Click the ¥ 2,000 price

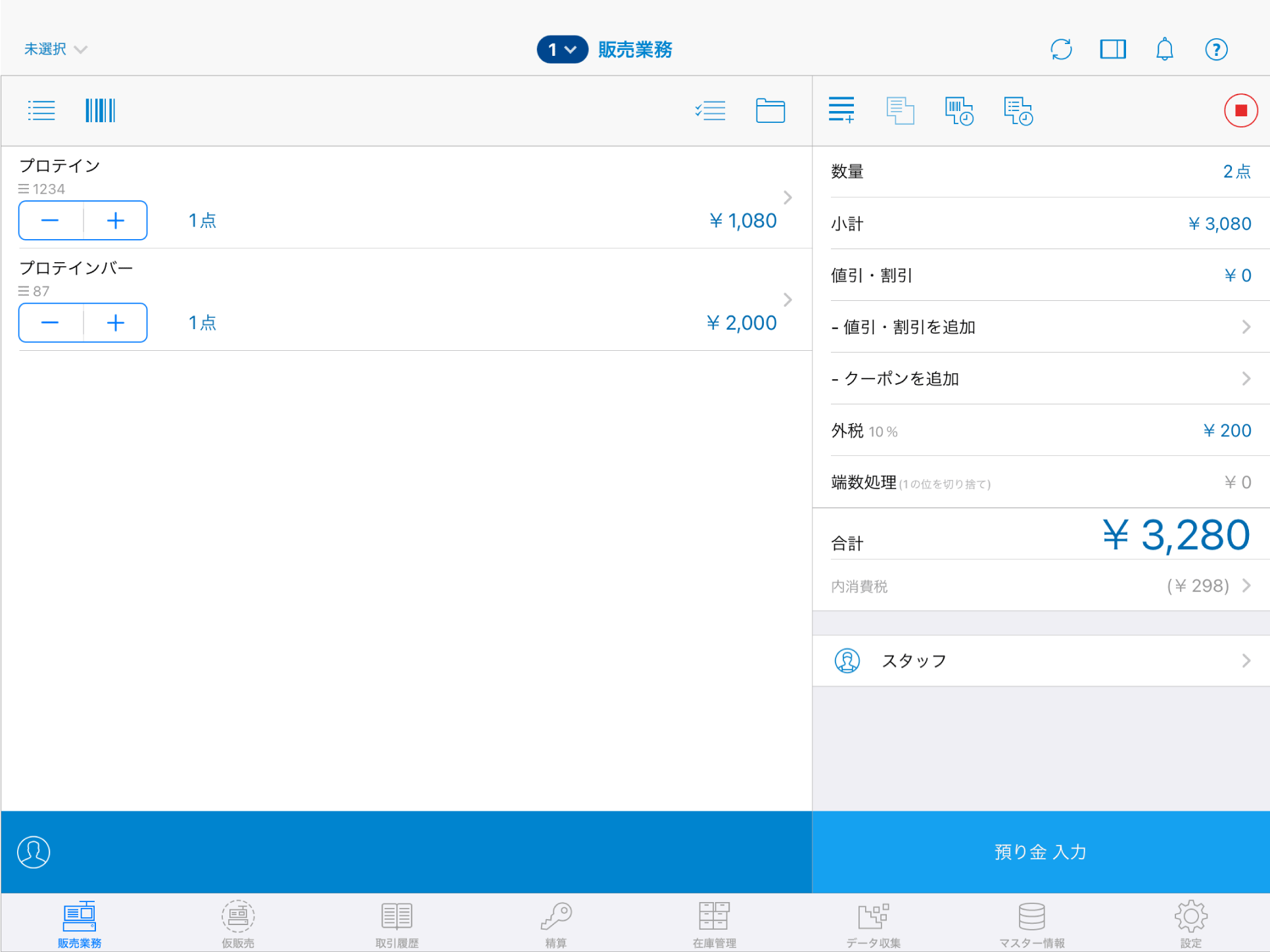coord(741,323)
